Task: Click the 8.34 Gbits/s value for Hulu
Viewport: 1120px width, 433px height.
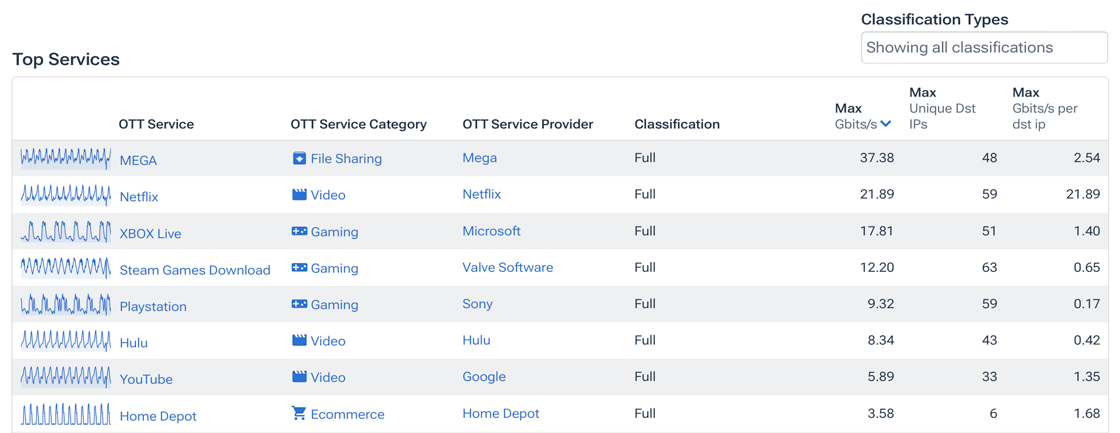Action: coord(881,340)
